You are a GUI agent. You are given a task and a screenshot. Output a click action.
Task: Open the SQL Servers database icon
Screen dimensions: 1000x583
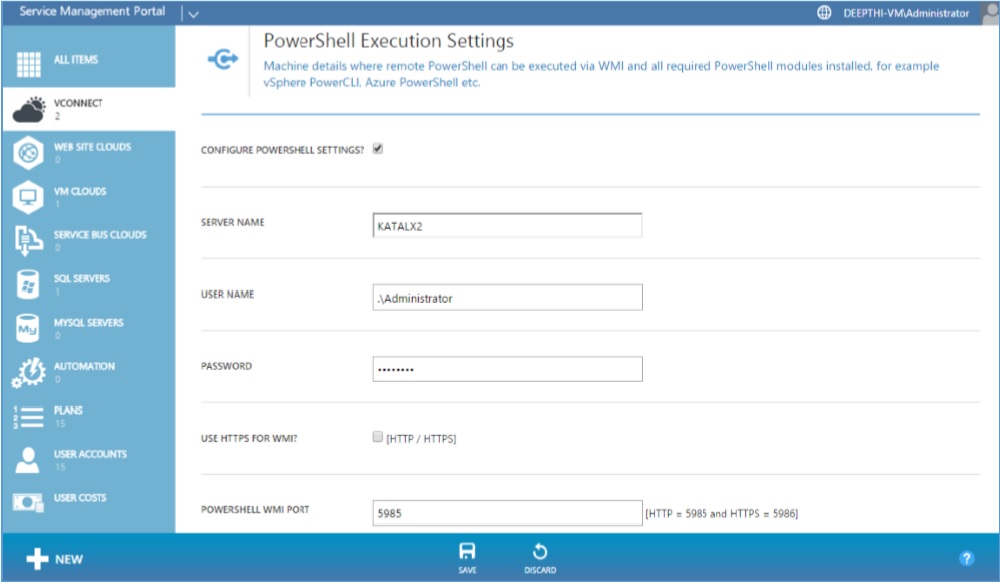coord(27,284)
